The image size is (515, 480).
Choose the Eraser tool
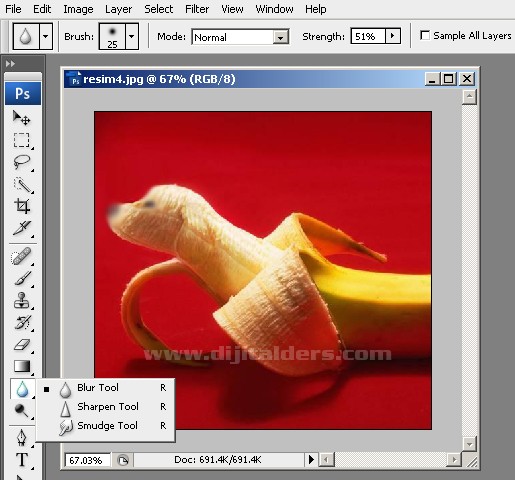[x=22, y=344]
